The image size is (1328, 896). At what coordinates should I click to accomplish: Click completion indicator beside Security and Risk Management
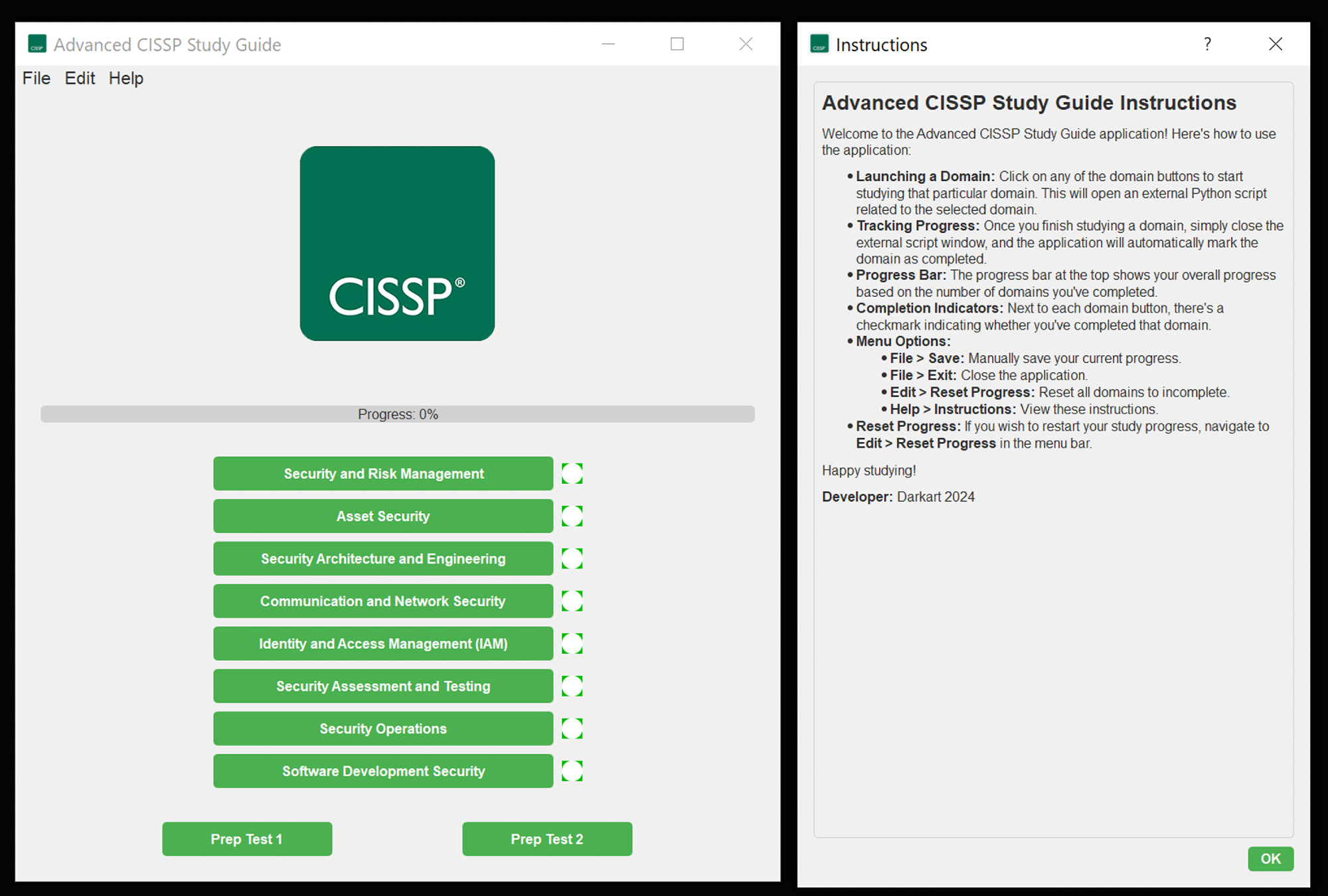click(572, 474)
